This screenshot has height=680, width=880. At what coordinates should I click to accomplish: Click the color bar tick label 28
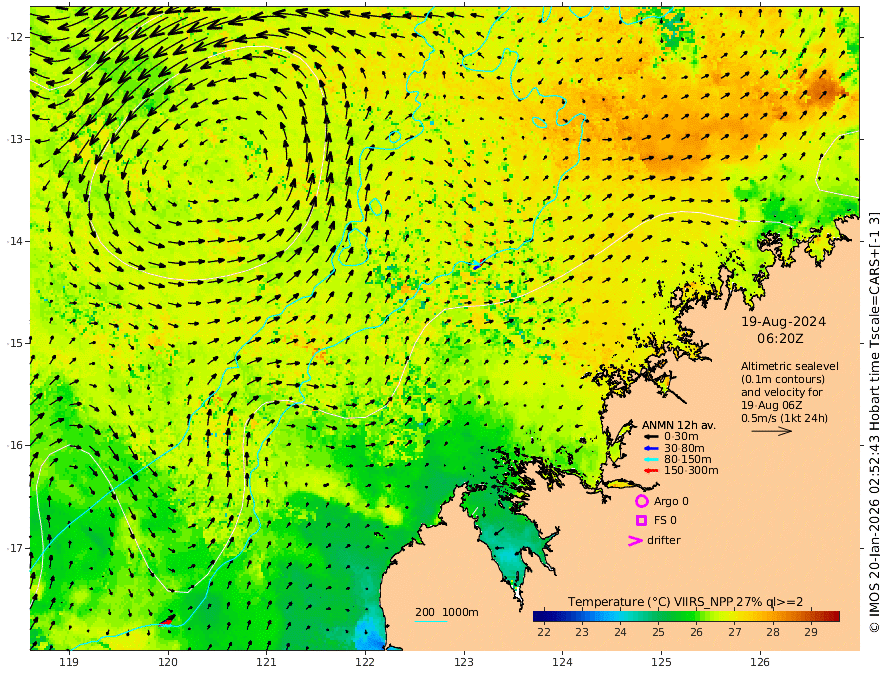point(773,632)
